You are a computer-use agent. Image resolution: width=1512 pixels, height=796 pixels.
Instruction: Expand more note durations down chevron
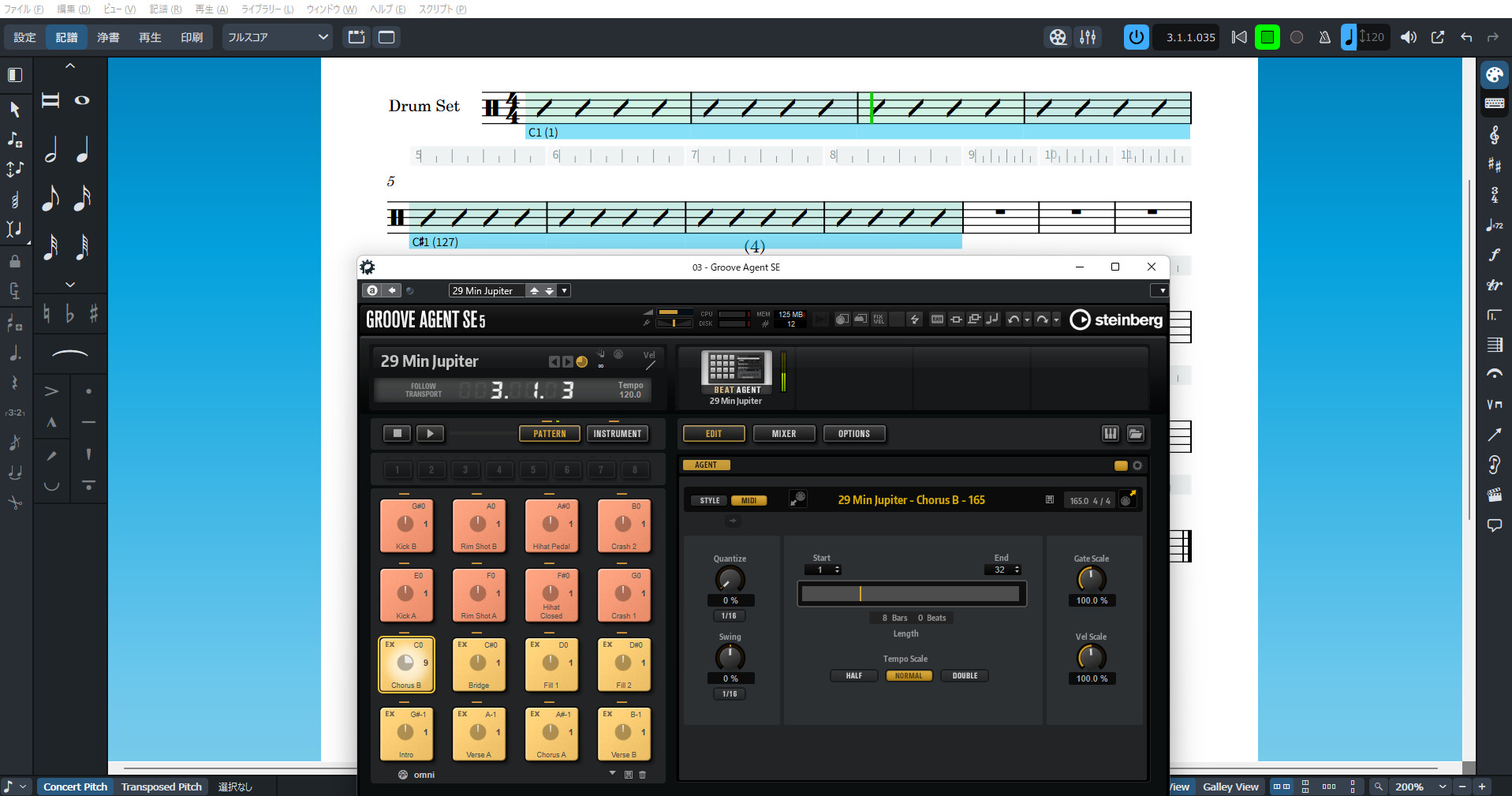[70, 284]
